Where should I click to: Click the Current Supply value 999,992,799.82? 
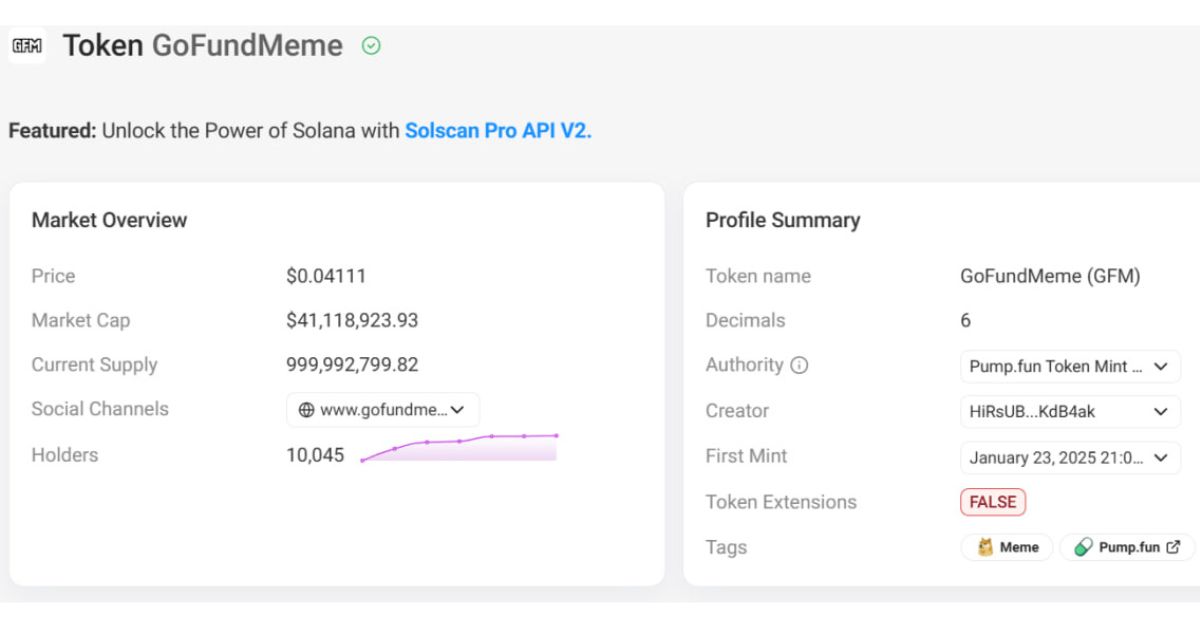[352, 365]
